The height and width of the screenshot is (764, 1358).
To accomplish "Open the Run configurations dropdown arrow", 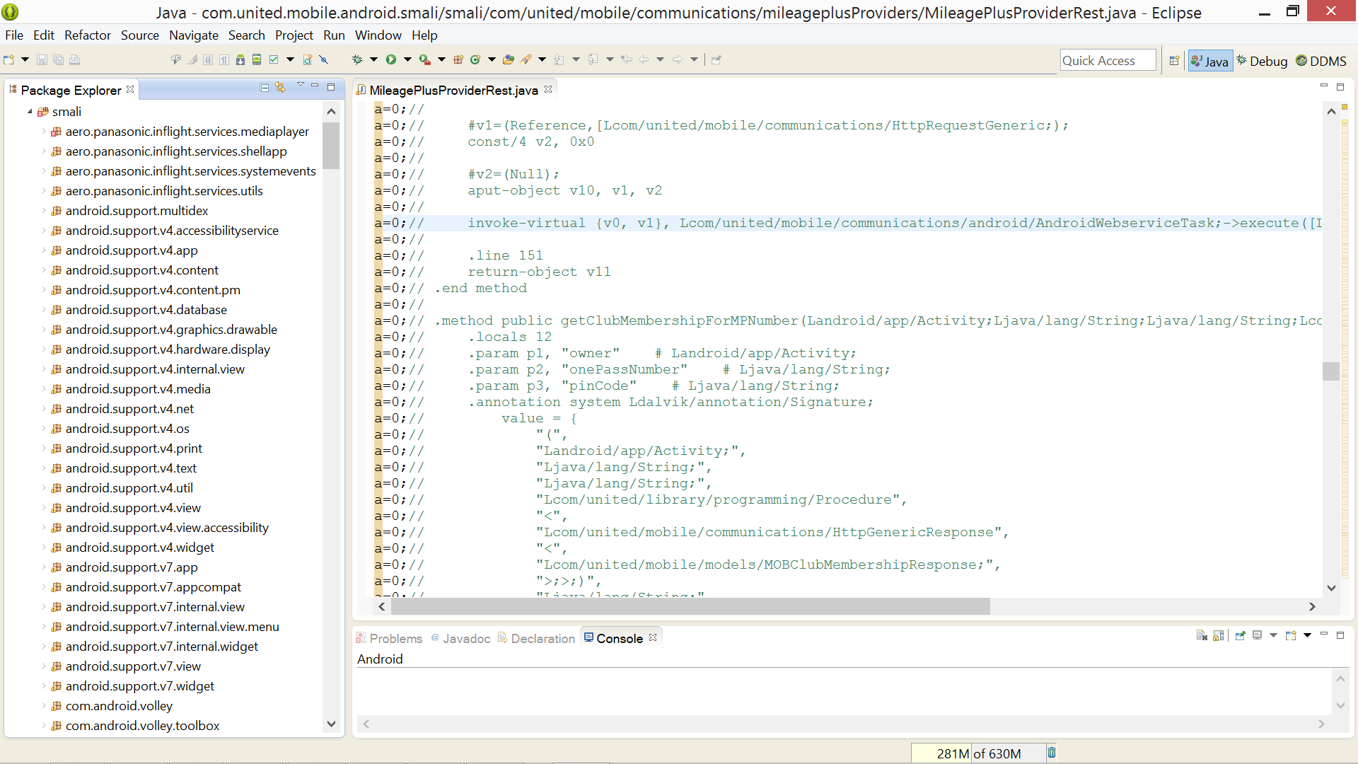I will pos(407,59).
